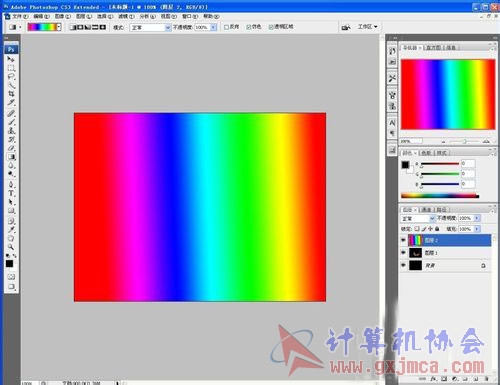Select the Crop tool

pos(11,94)
